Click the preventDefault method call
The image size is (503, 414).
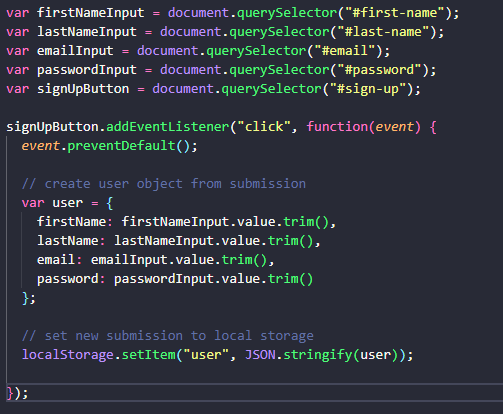(122, 146)
